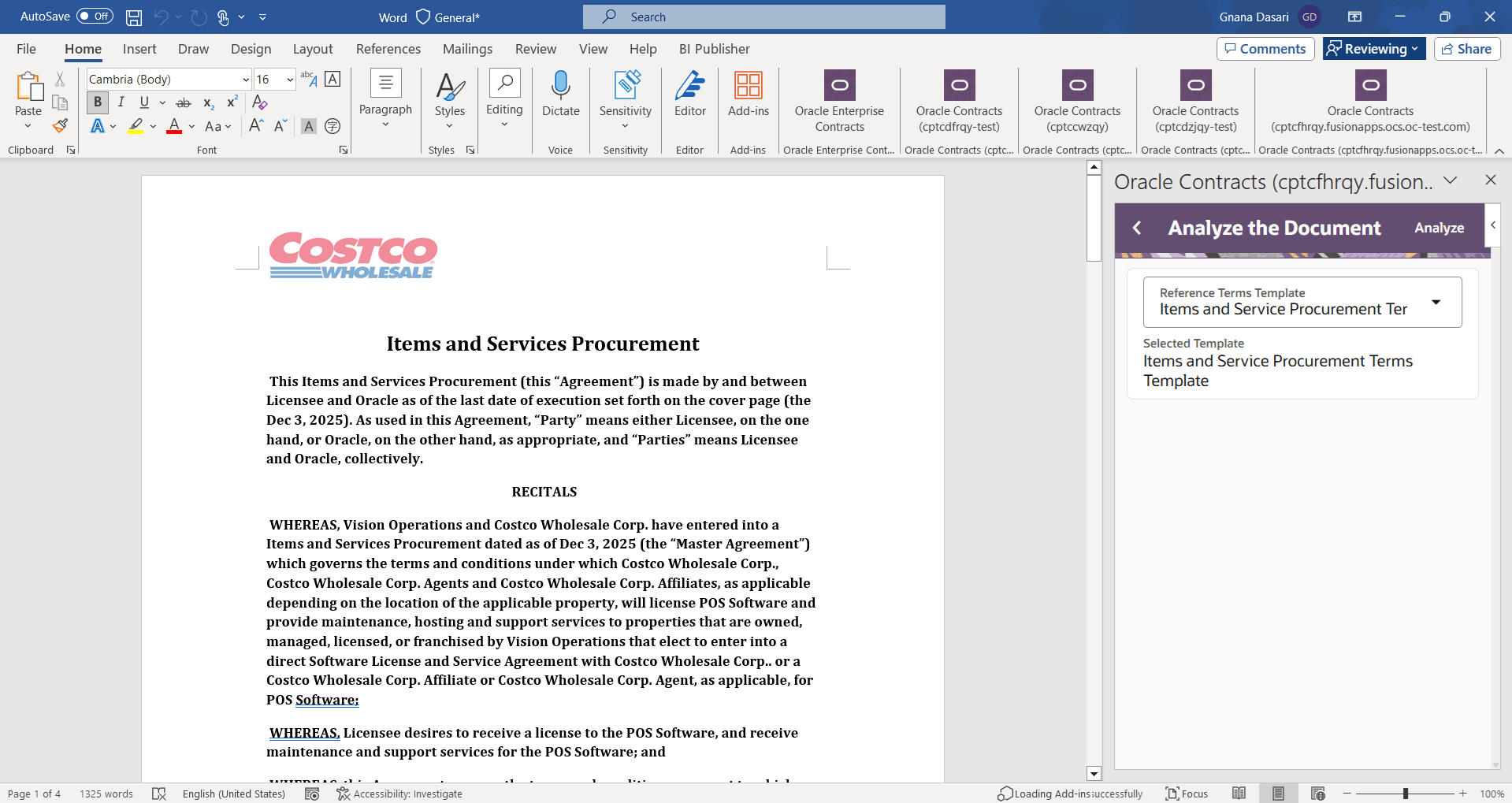
Task: Expand the Reference Terms Template dropdown
Action: coord(1436,301)
